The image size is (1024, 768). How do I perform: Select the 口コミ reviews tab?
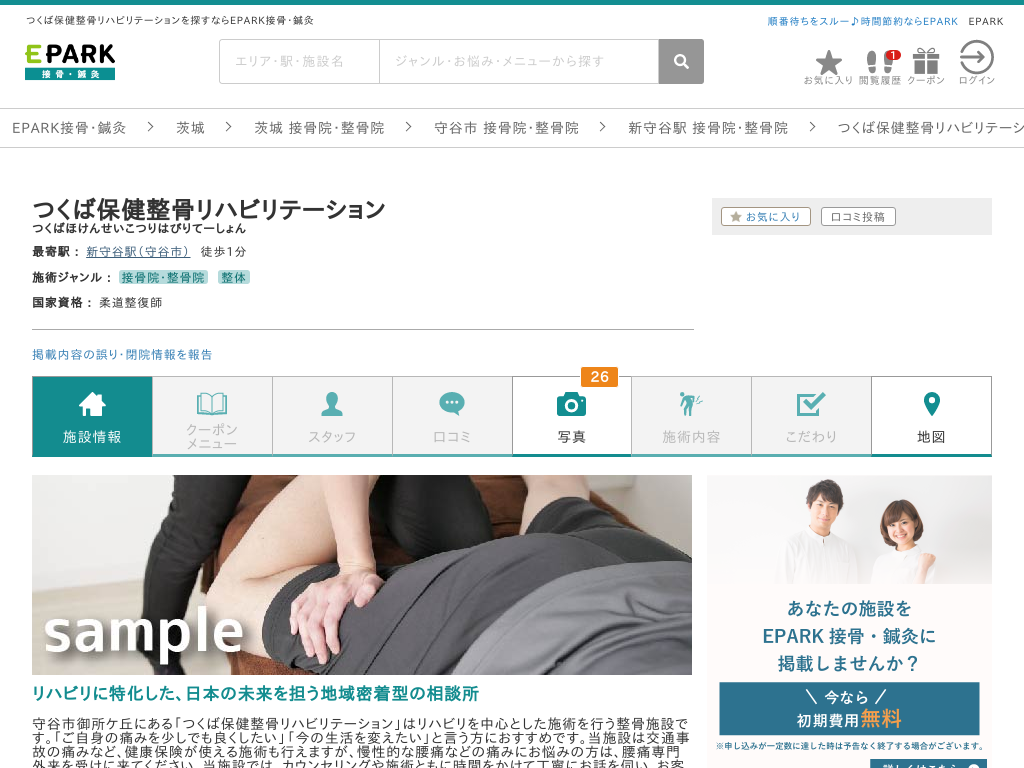pyautogui.click(x=453, y=416)
